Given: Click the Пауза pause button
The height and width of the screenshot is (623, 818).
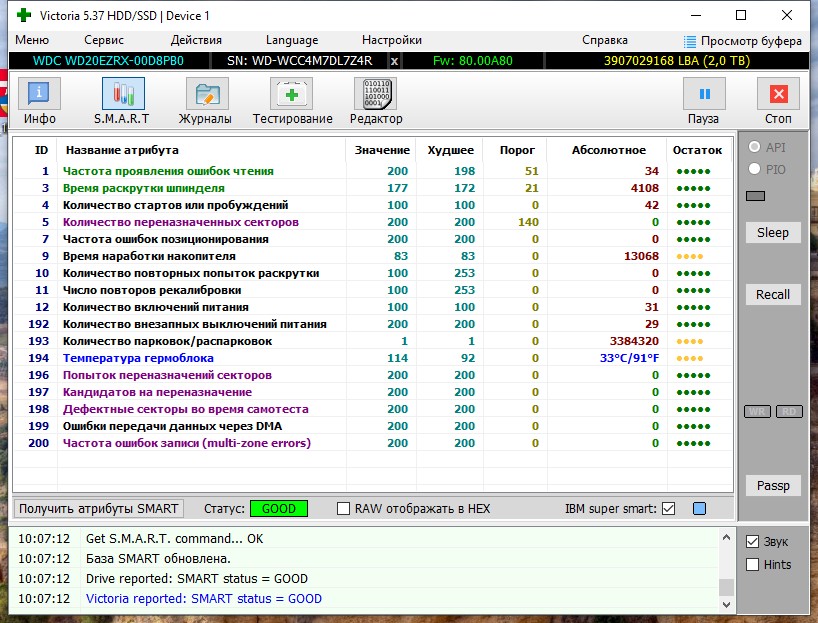Looking at the screenshot, I should click(x=704, y=94).
